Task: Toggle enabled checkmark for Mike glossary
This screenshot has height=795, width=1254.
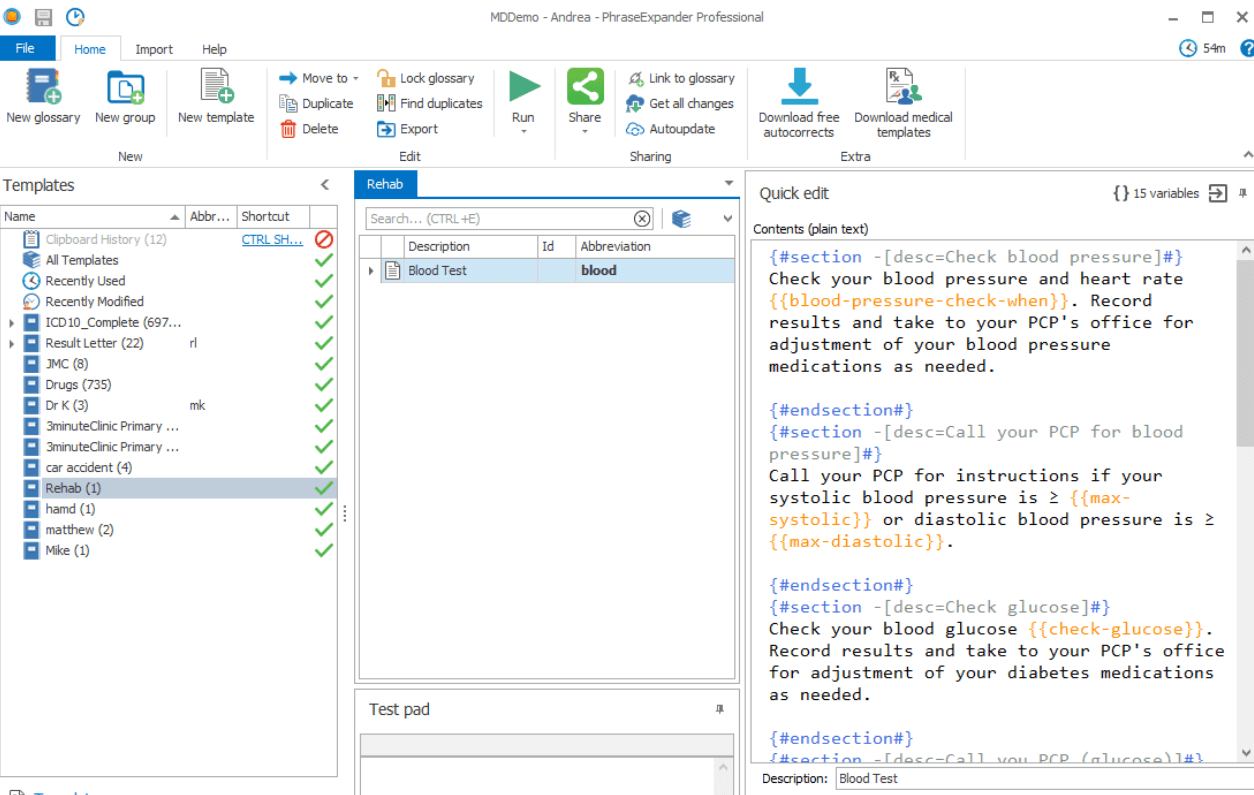Action: pos(323,551)
